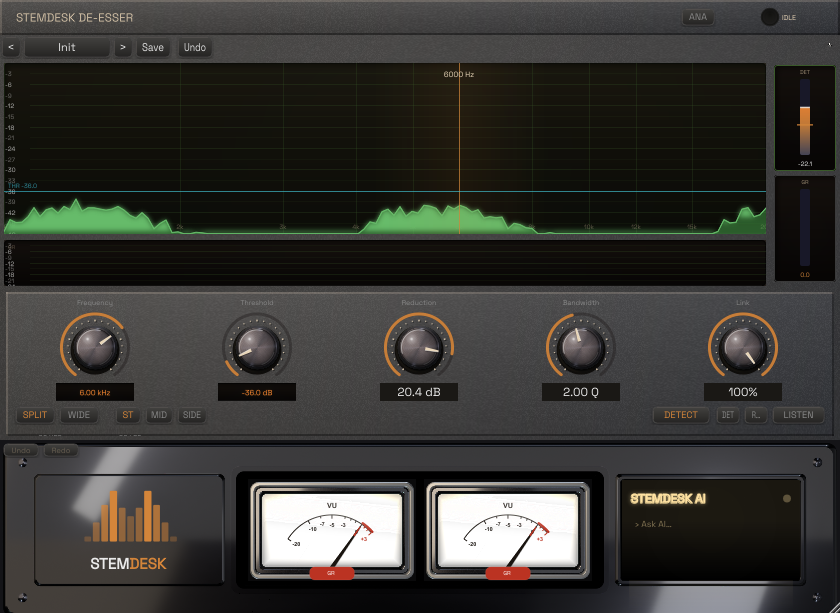Viewport: 840px width, 613px height.
Task: Select ST stereo processing
Action: (x=128, y=415)
